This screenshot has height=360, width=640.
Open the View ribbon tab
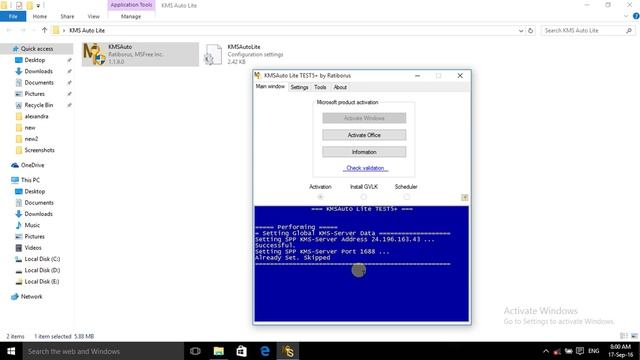pos(93,16)
